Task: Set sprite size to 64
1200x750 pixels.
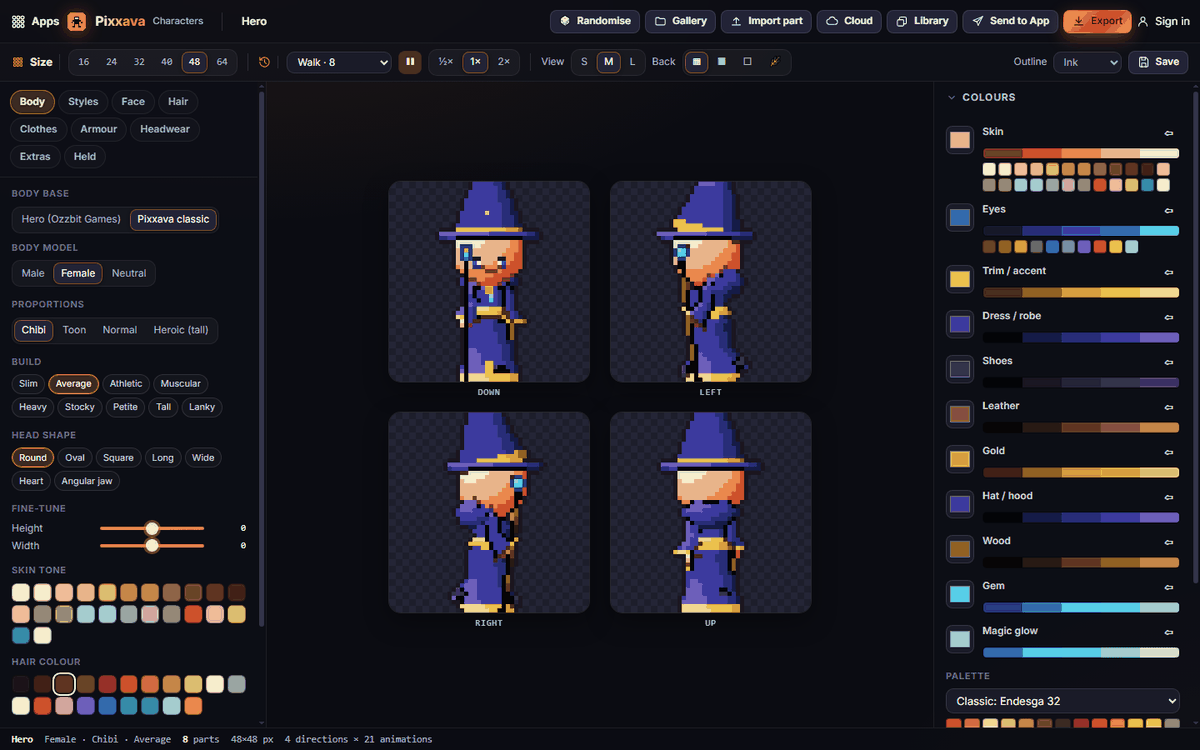Action: [222, 62]
